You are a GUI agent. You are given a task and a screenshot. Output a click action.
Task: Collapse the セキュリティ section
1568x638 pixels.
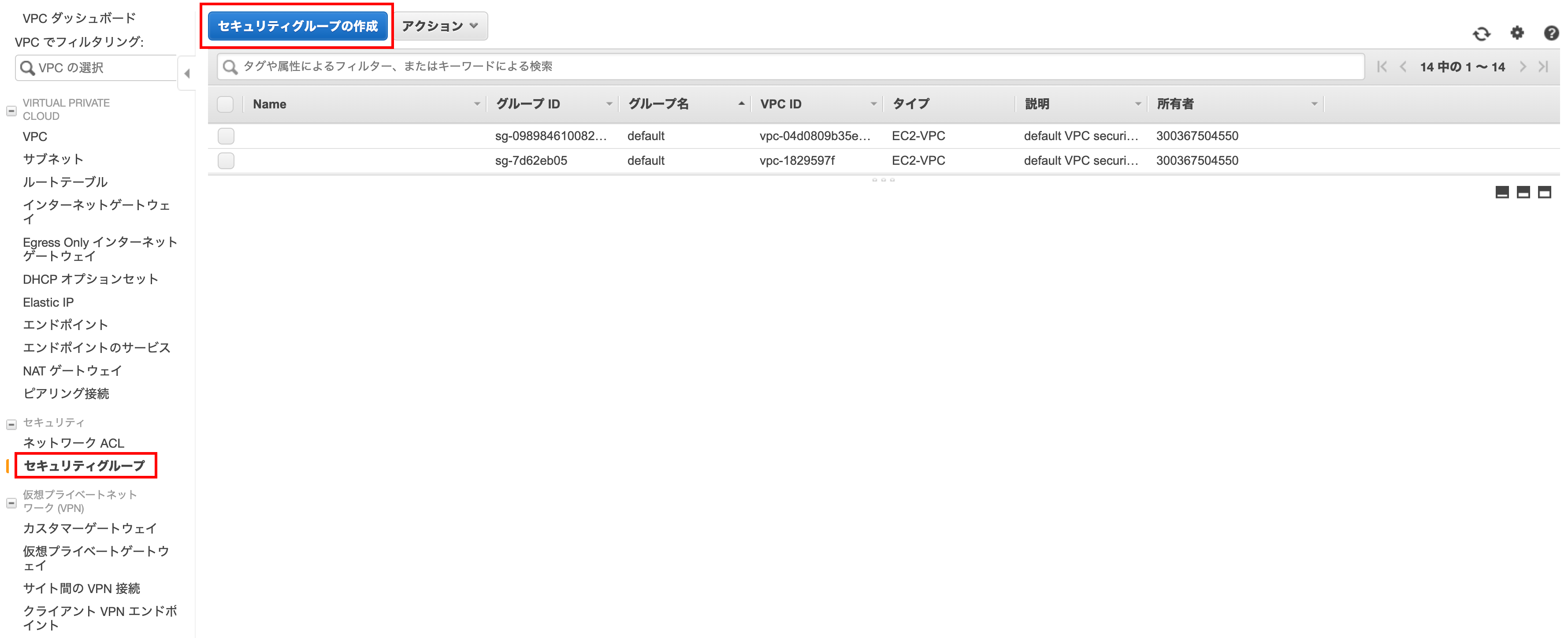[11, 424]
